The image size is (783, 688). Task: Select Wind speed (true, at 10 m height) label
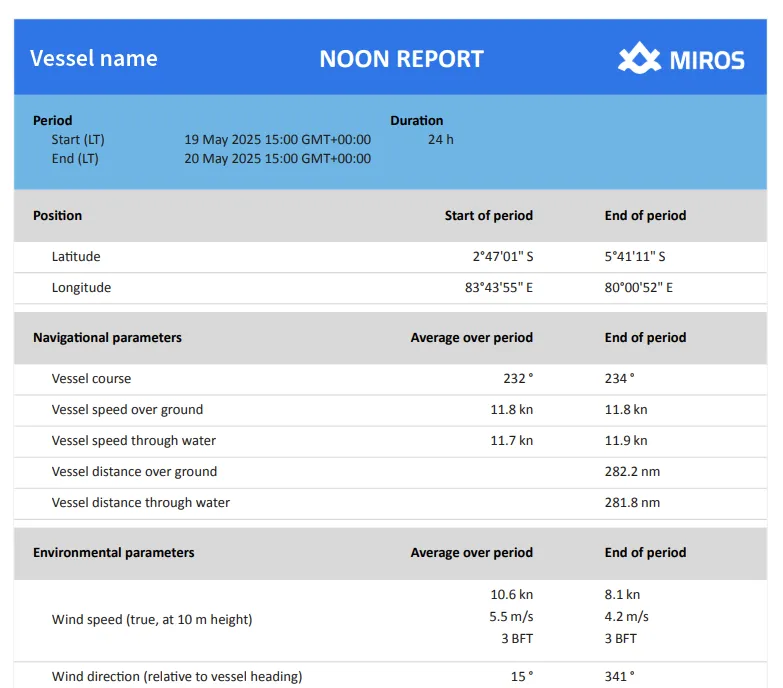(x=152, y=620)
